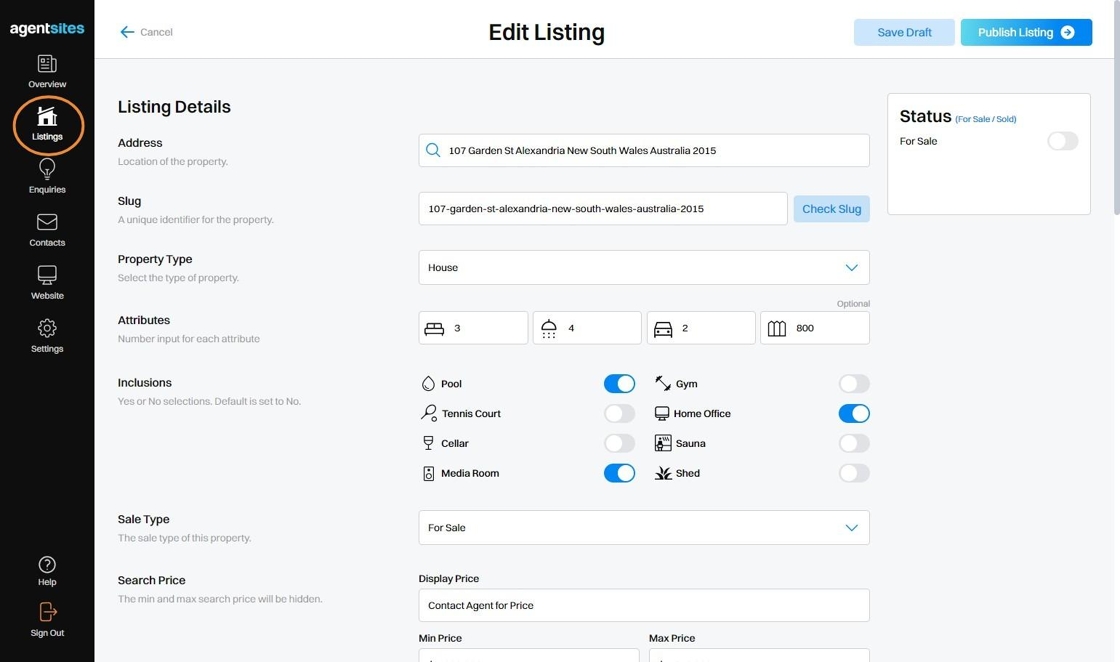Disable the Pool inclusion toggle

(x=619, y=384)
